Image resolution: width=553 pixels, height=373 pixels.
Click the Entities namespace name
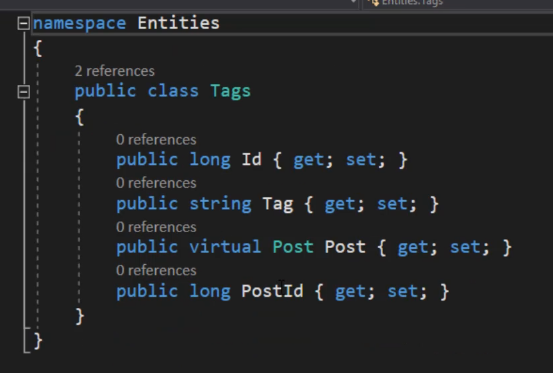[178, 23]
